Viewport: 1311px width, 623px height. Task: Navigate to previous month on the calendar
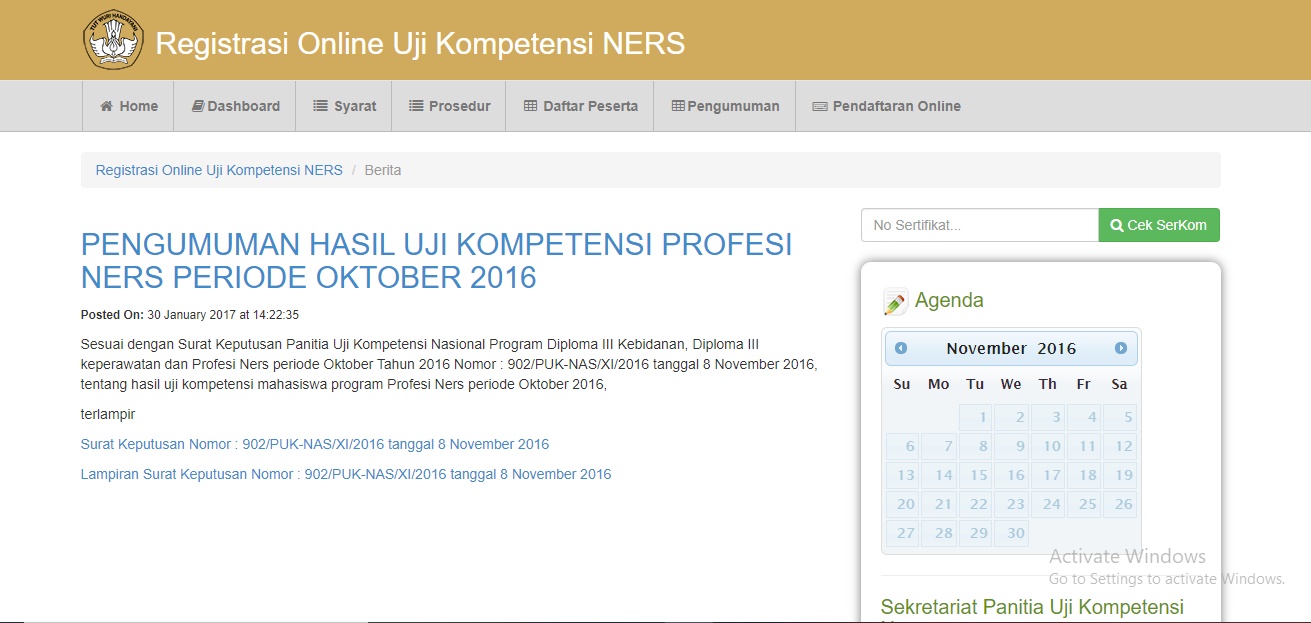pyautogui.click(x=901, y=348)
